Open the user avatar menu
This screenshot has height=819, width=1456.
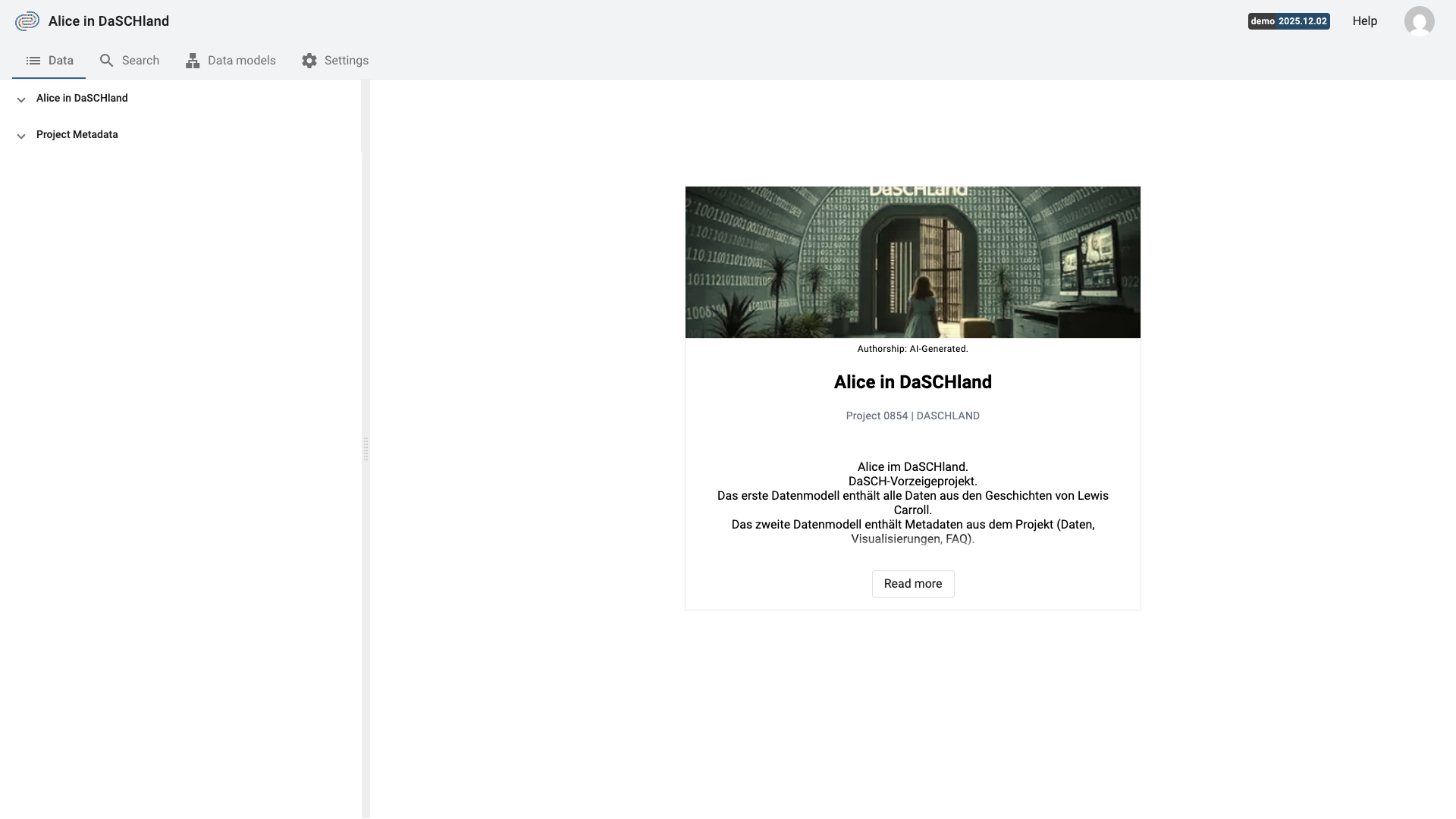pos(1419,21)
